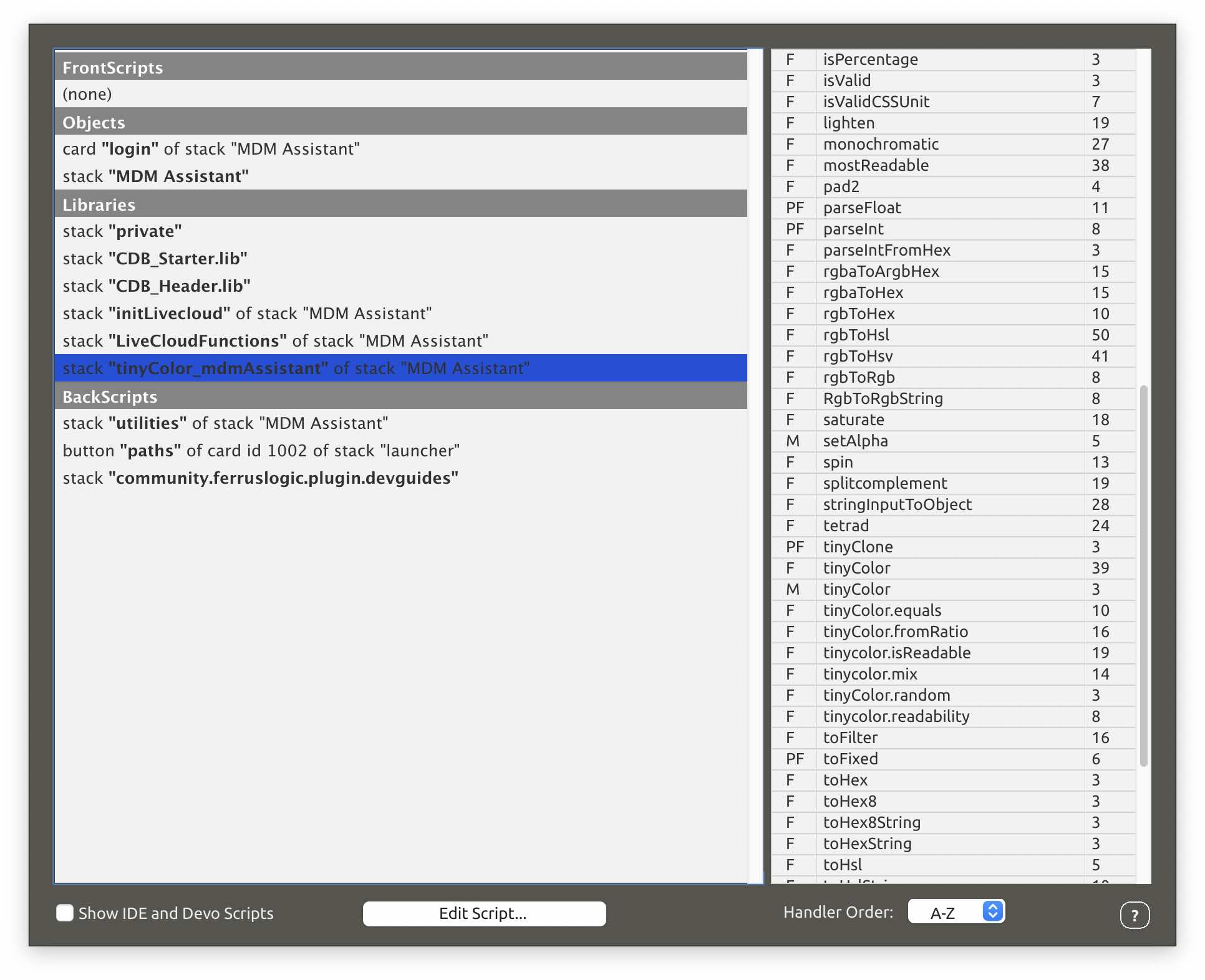Select the parseFloat private function handler
1205x980 pixels.
click(862, 208)
